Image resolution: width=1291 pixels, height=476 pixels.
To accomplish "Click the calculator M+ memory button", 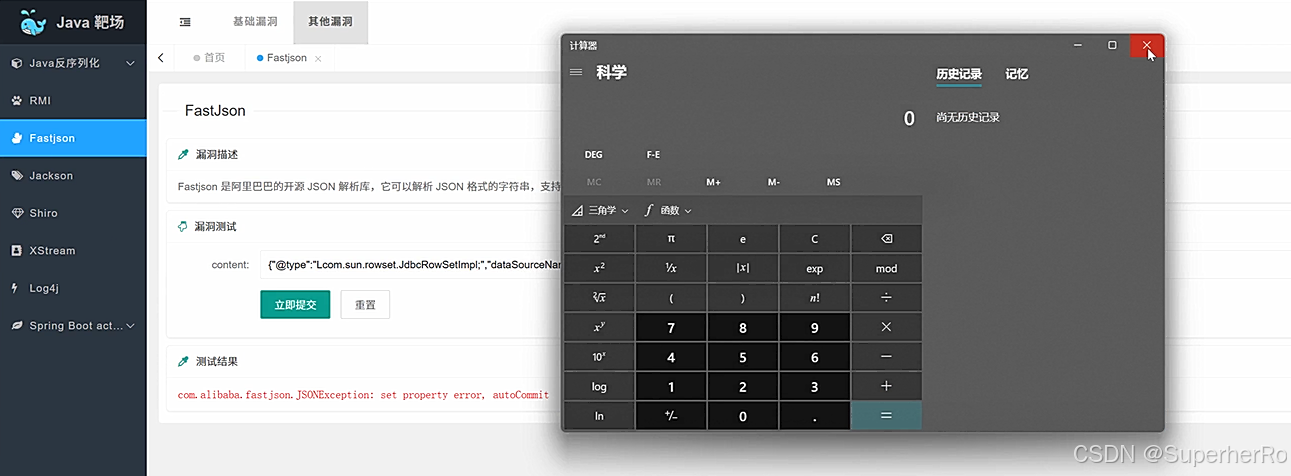I will click(714, 182).
